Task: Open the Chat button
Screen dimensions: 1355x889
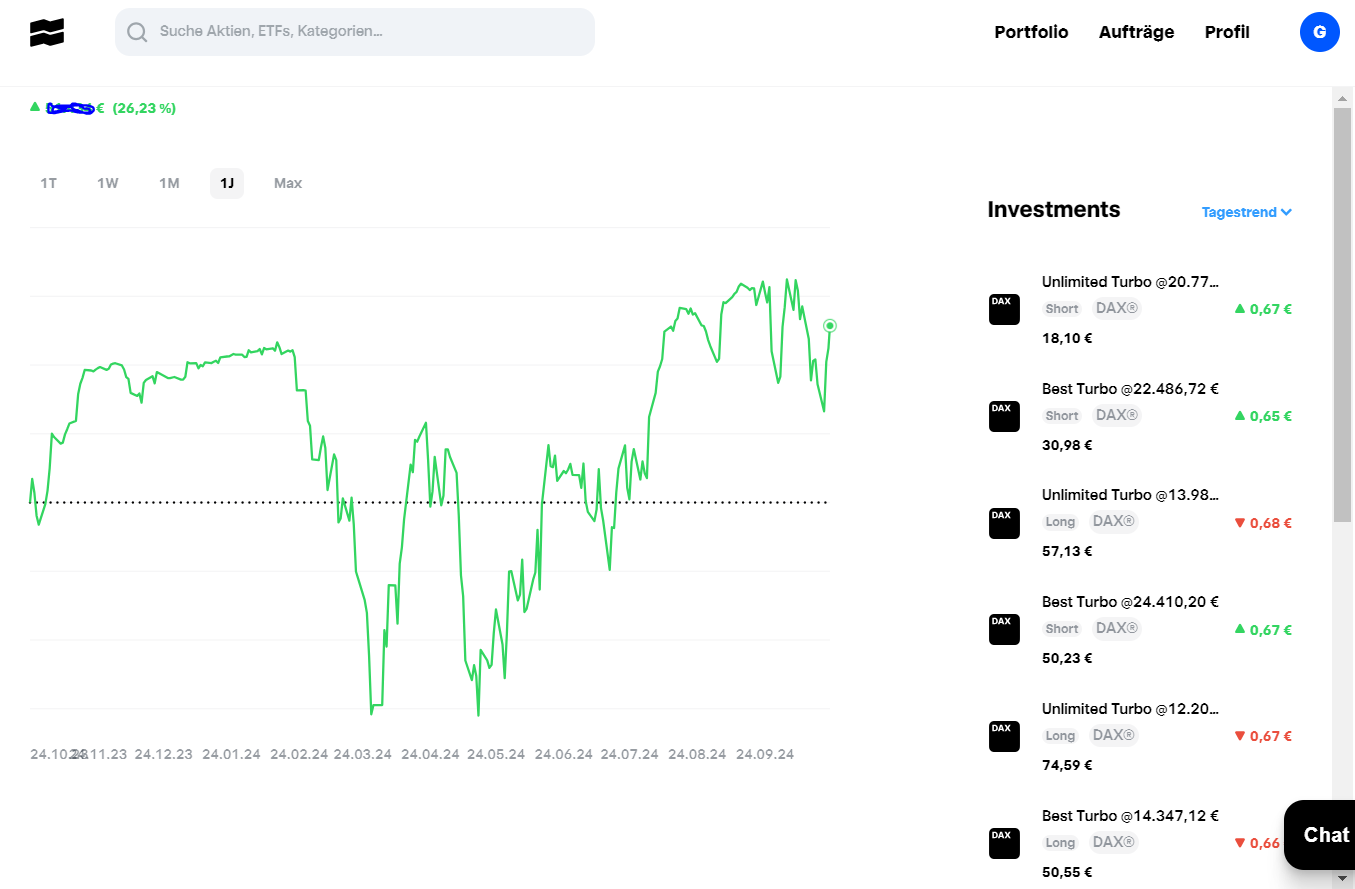Action: [1326, 835]
